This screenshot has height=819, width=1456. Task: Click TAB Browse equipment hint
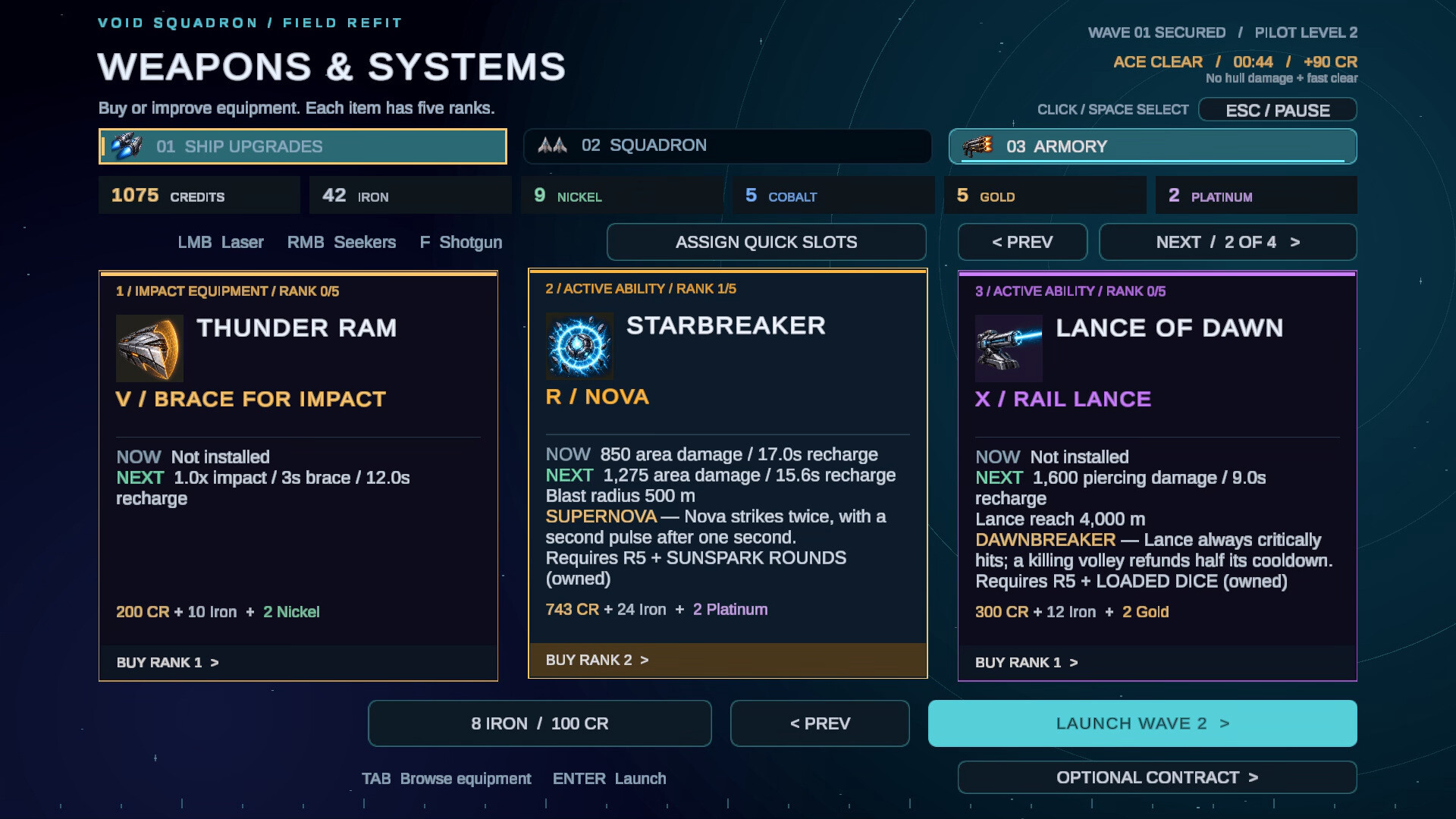pyautogui.click(x=446, y=779)
